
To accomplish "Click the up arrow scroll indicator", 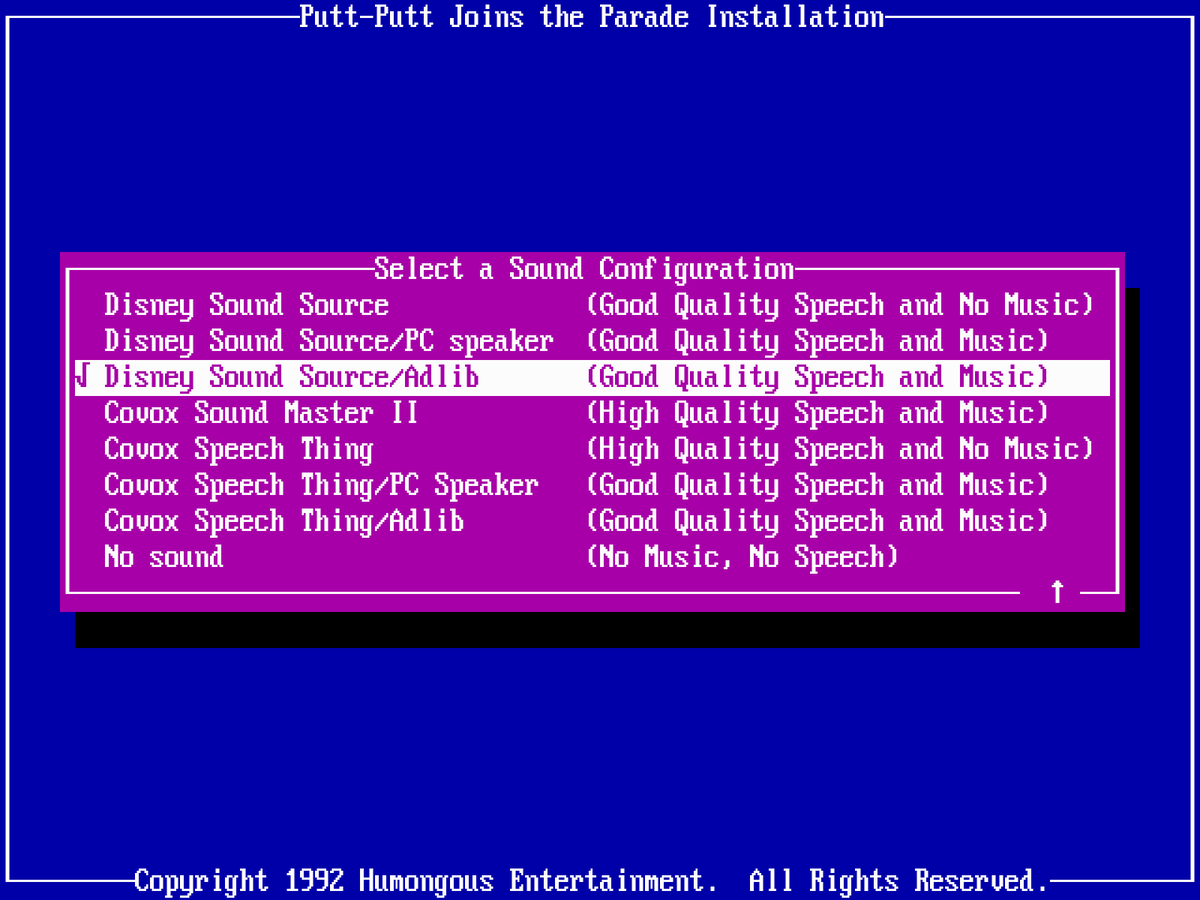I will point(1057,592).
